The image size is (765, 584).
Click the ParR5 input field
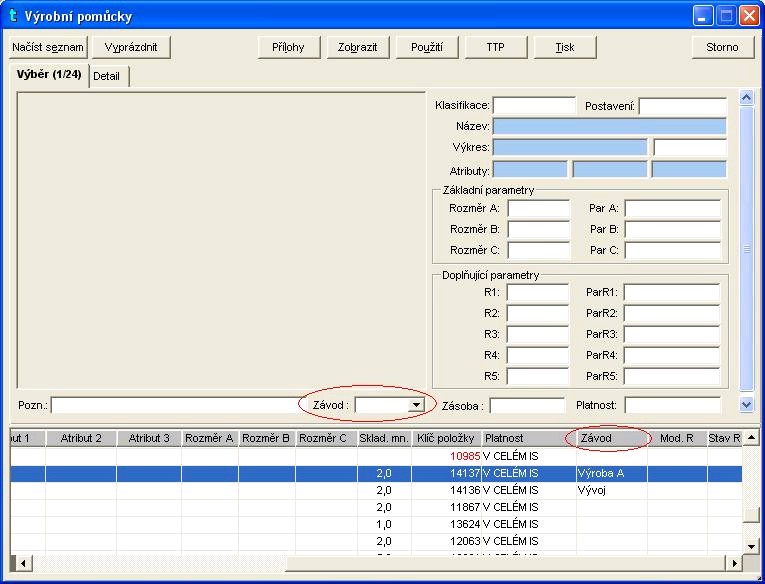coord(672,376)
